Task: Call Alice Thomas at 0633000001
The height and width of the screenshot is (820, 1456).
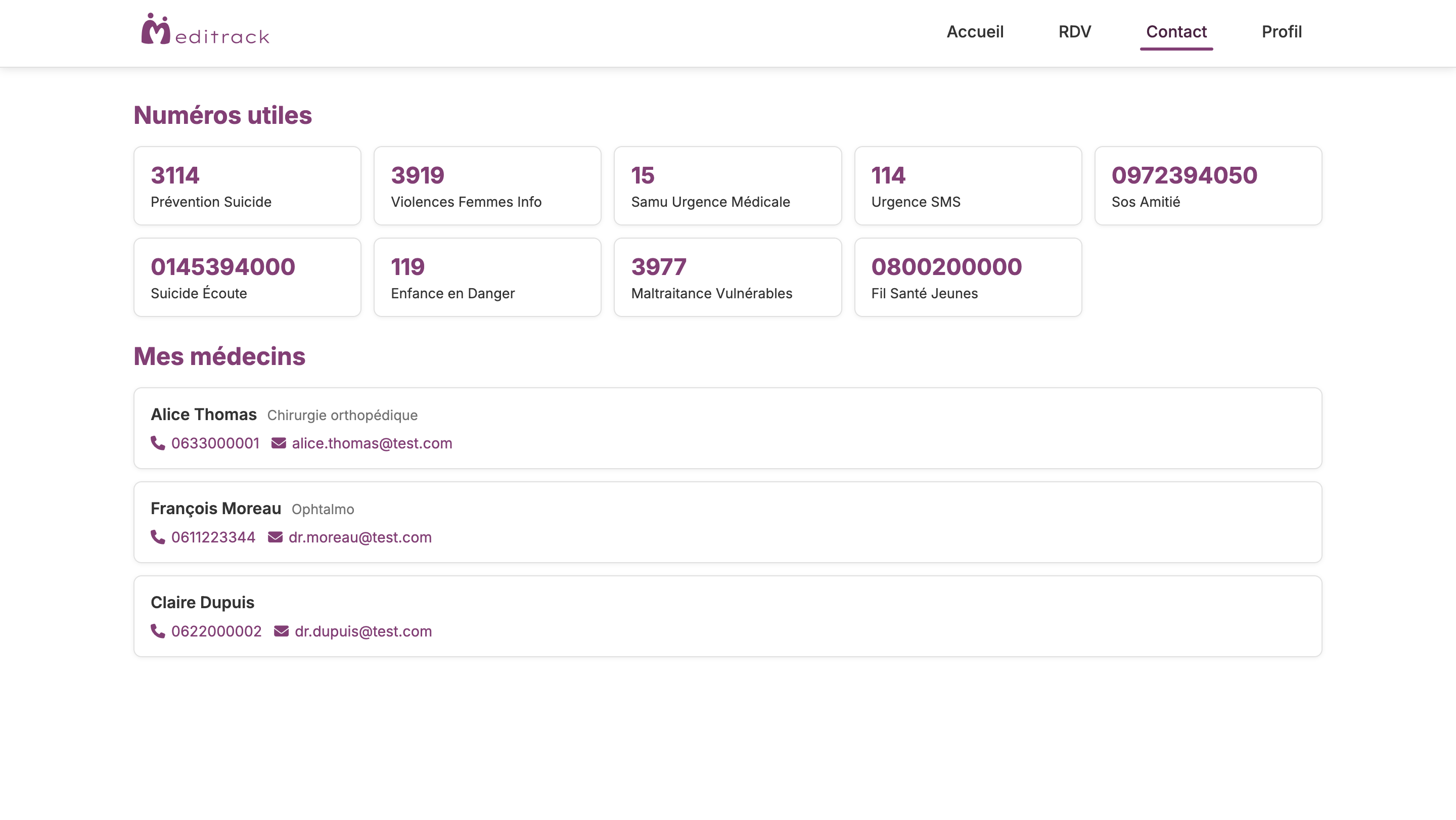Action: 215,443
